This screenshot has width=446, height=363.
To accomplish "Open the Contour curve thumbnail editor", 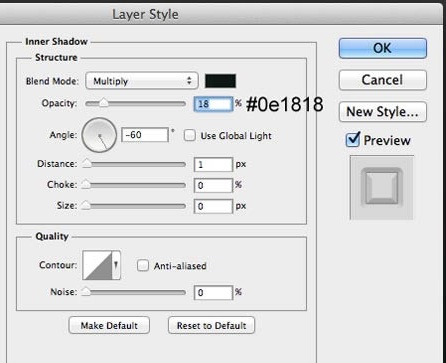I will [97, 265].
